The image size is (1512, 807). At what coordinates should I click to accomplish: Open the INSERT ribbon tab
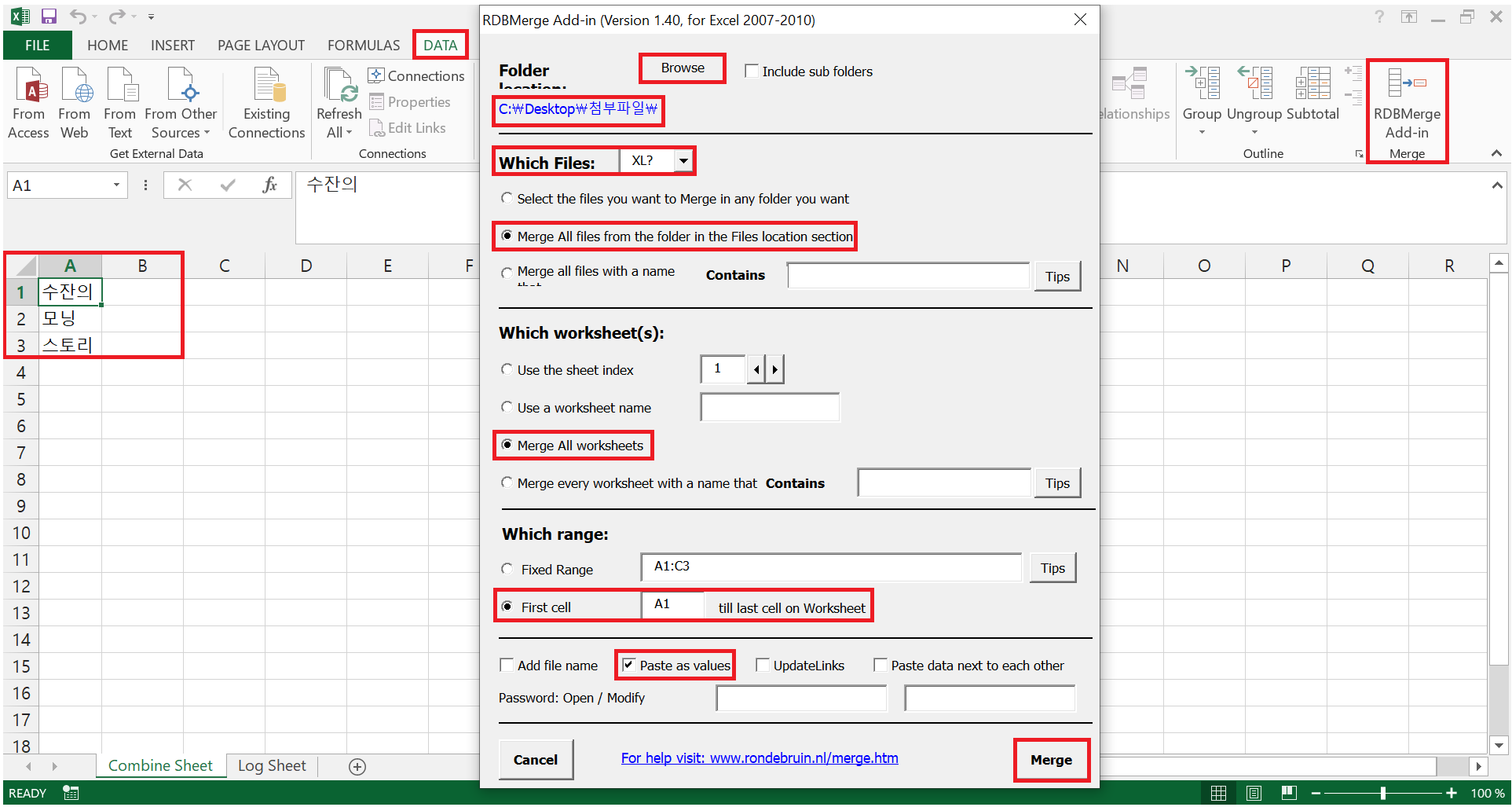point(173,46)
